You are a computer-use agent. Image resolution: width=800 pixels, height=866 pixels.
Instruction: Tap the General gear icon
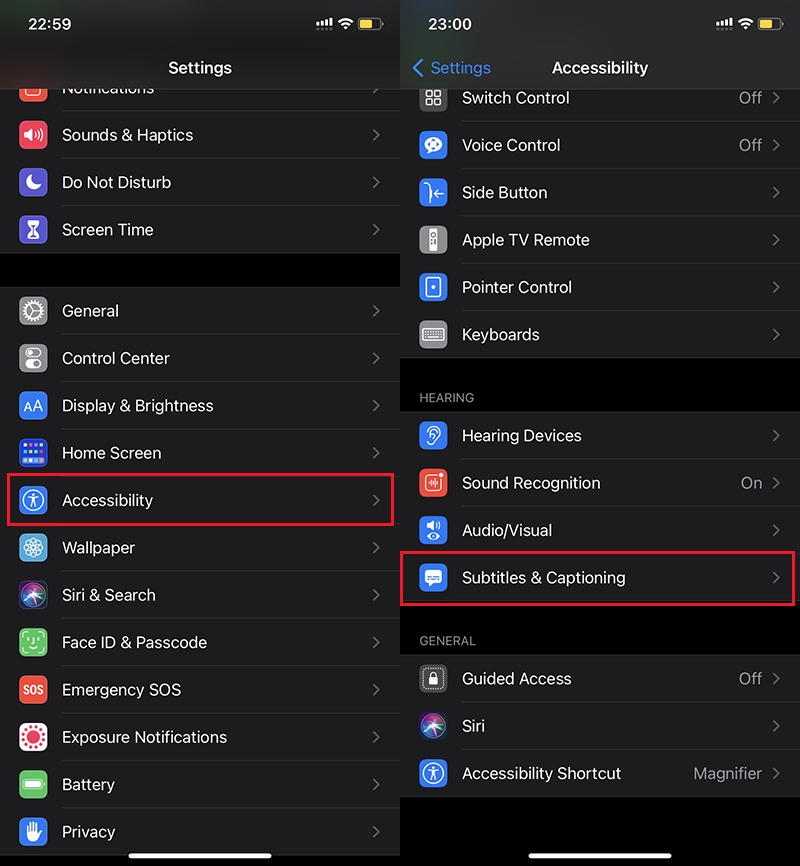(33, 311)
